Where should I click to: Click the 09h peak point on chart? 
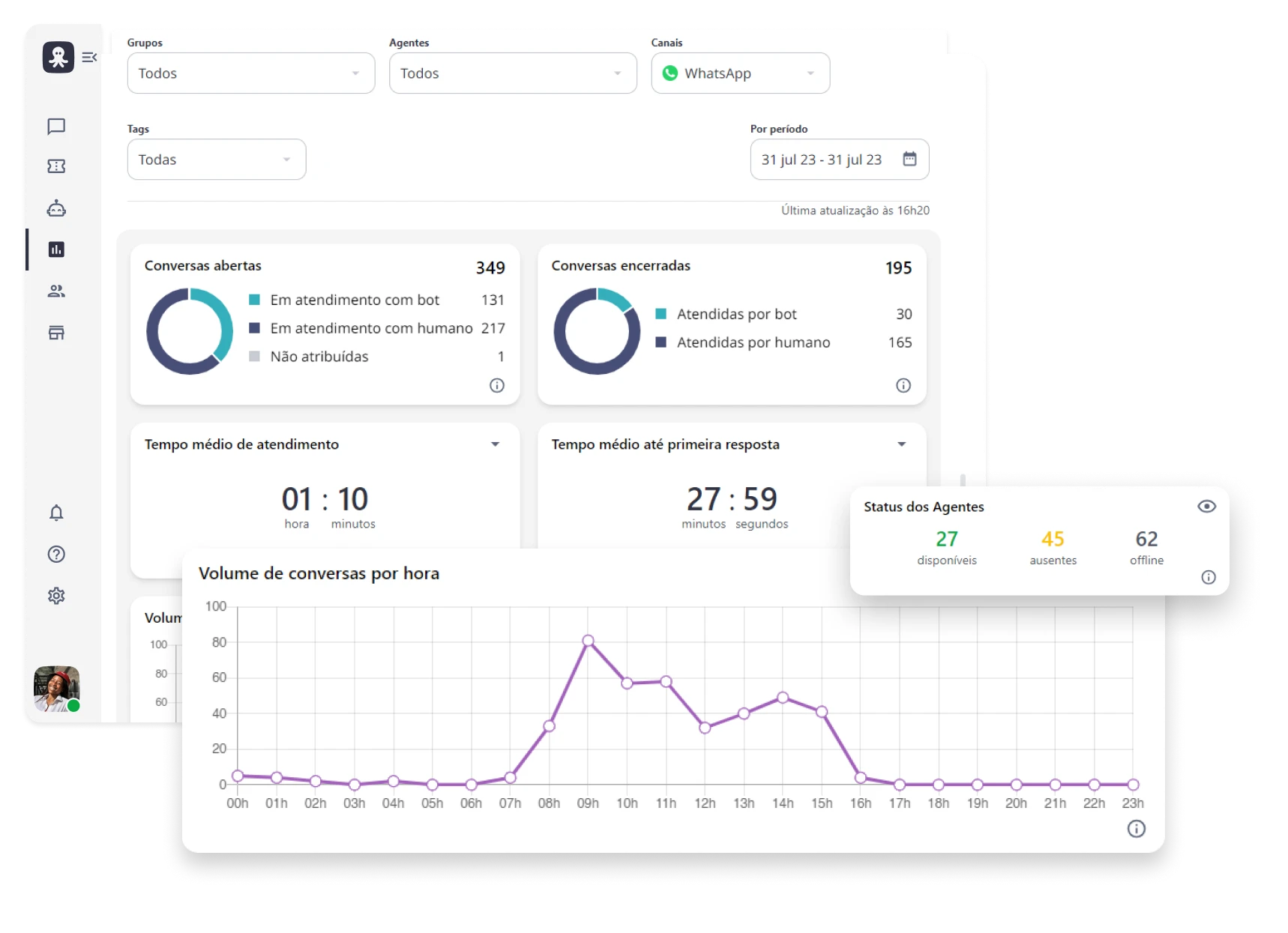click(589, 641)
